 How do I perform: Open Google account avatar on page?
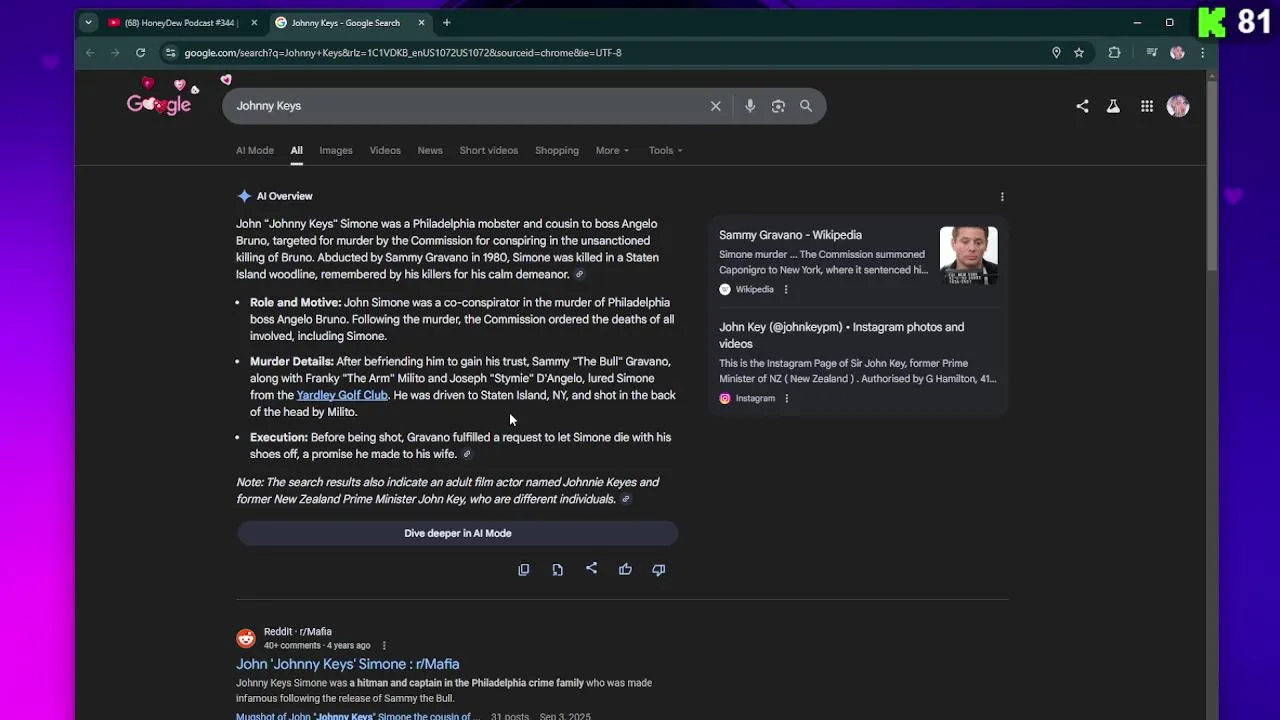[x=1178, y=106]
